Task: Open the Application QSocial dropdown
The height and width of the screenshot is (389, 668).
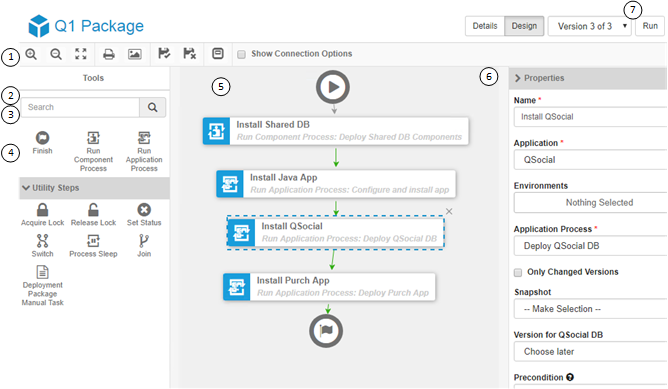Action: [590, 160]
